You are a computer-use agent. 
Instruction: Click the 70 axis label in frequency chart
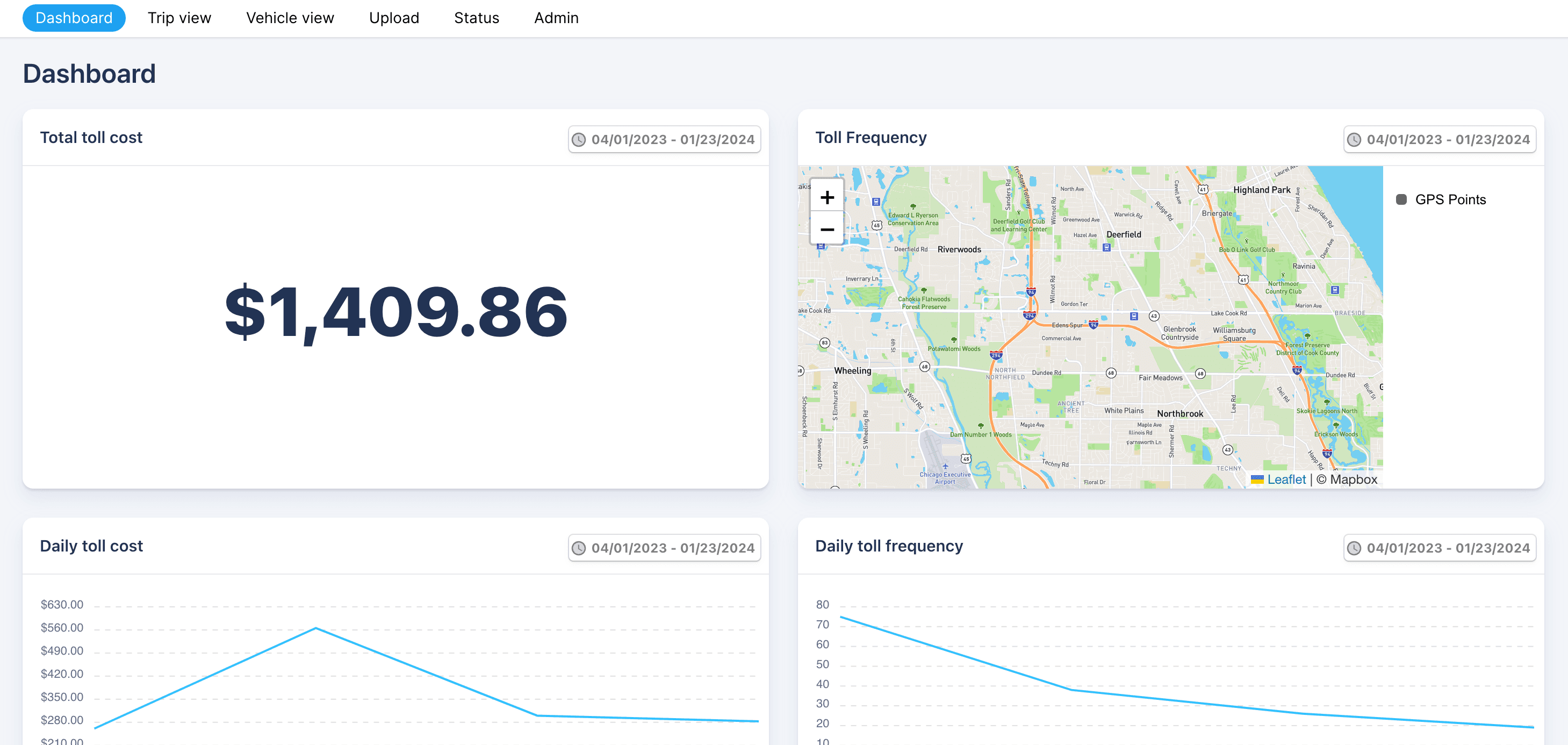coord(822,625)
